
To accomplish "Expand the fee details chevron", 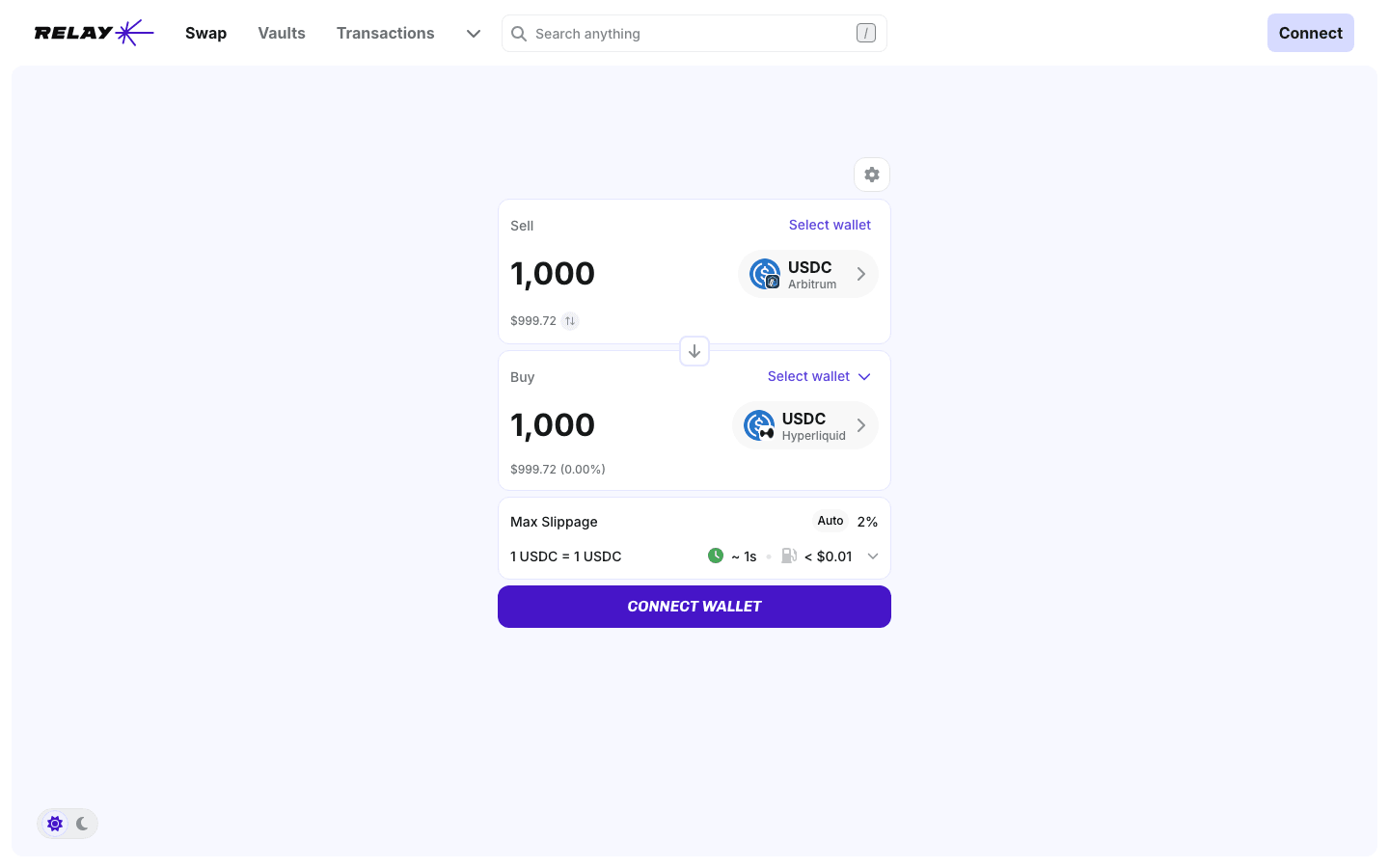I will point(873,556).
